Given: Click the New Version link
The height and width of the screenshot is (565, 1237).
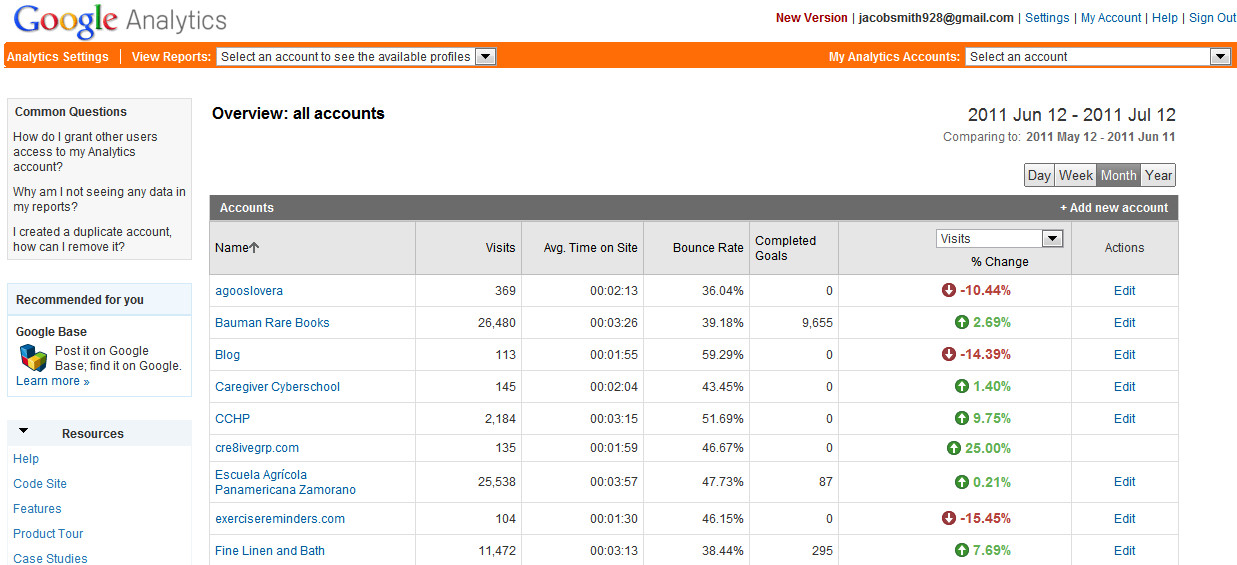Looking at the screenshot, I should [811, 18].
